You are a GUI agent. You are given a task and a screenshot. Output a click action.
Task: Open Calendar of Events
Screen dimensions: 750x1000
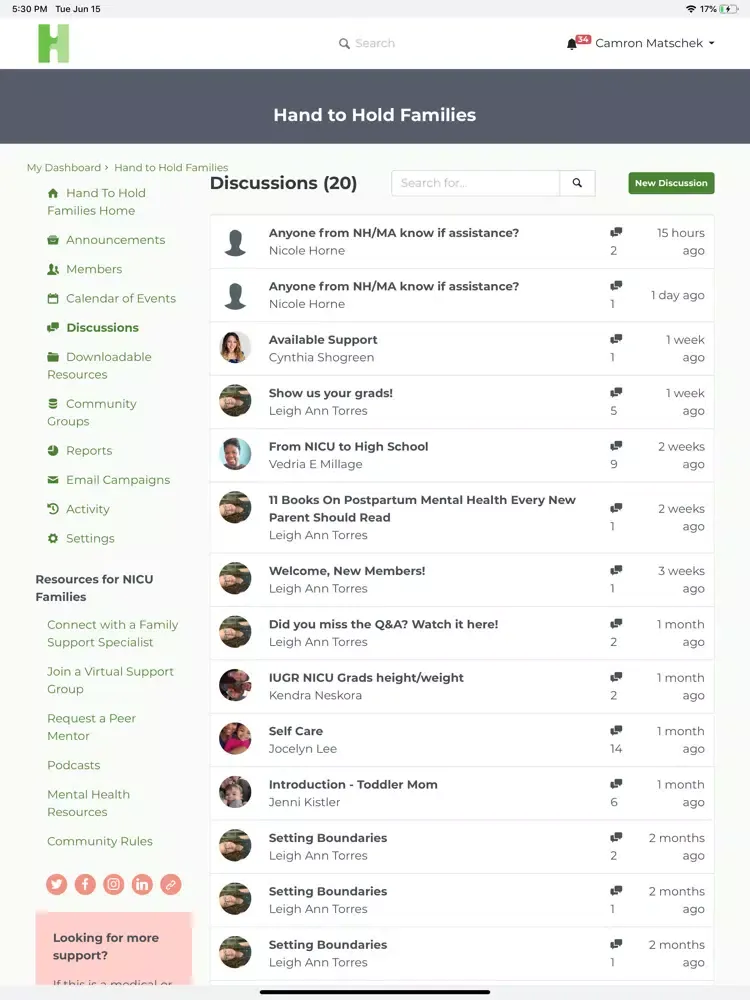coord(121,298)
